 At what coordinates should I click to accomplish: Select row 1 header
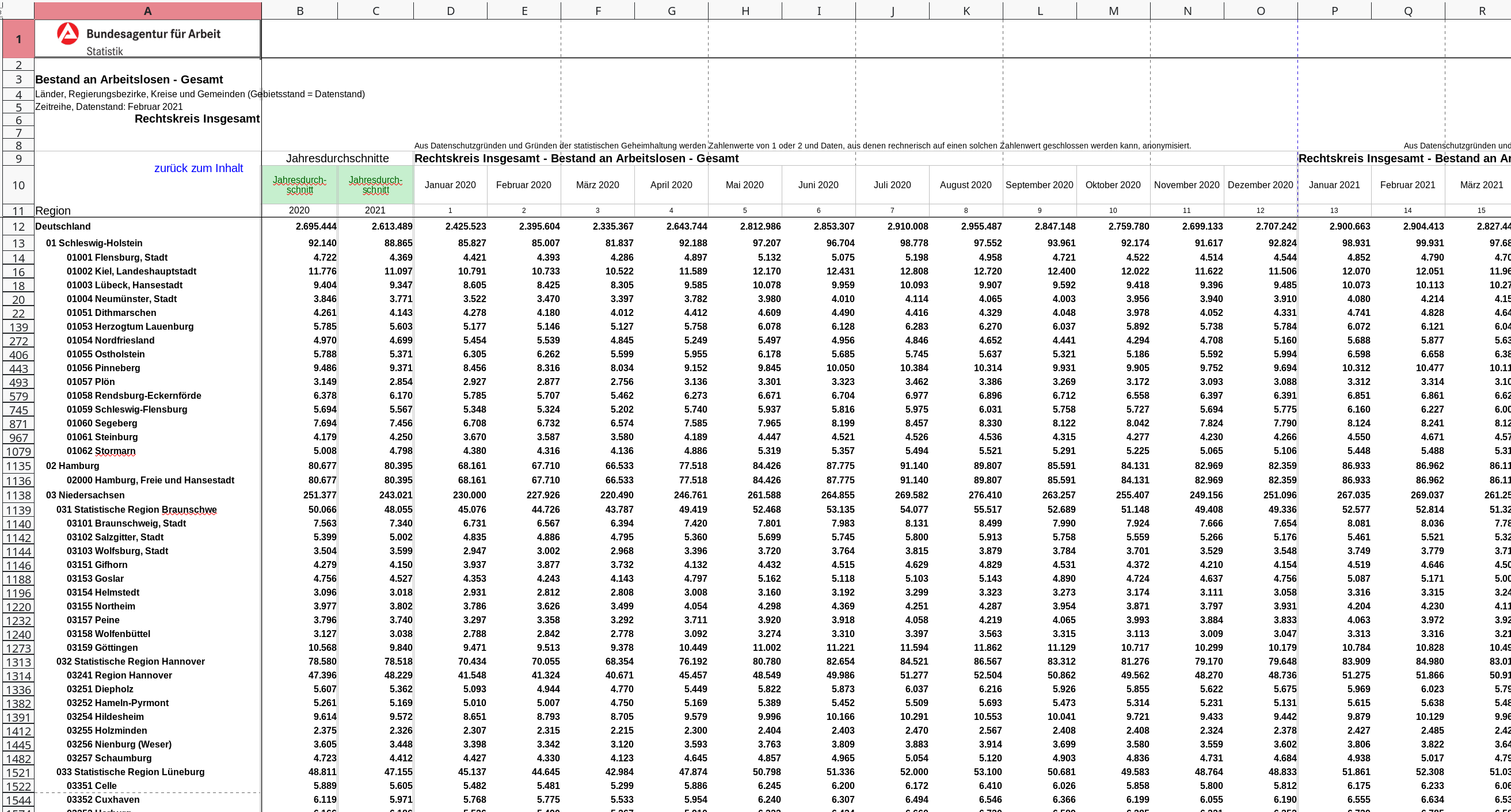pyautogui.click(x=18, y=39)
